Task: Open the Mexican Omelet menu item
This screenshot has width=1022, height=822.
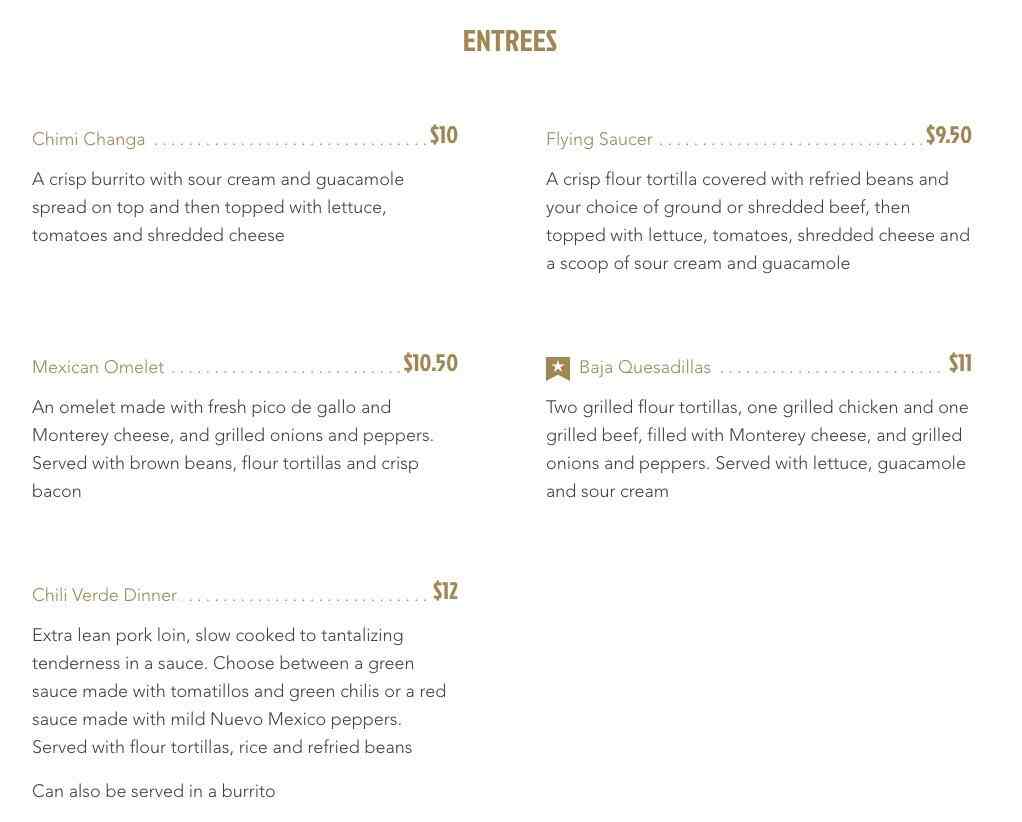Action: pyautogui.click(x=98, y=368)
